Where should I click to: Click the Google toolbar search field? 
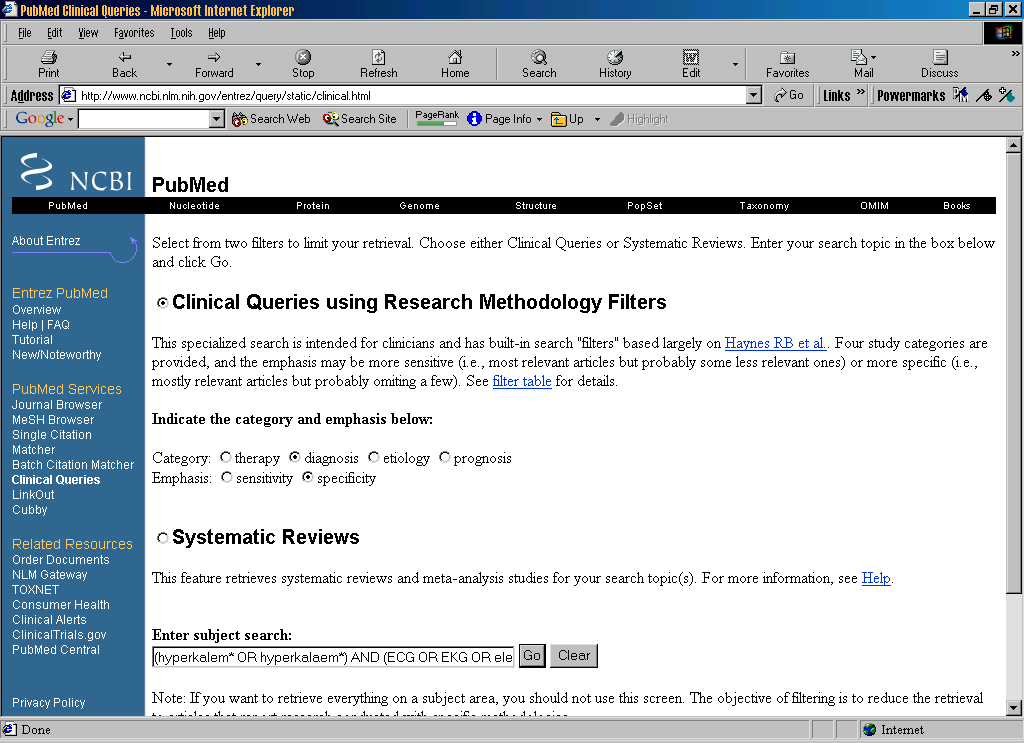click(144, 119)
